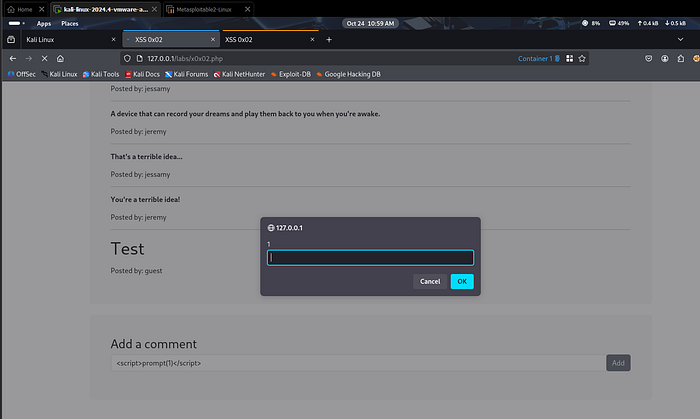
Task: Open the Firefox account icon
Action: (665, 58)
